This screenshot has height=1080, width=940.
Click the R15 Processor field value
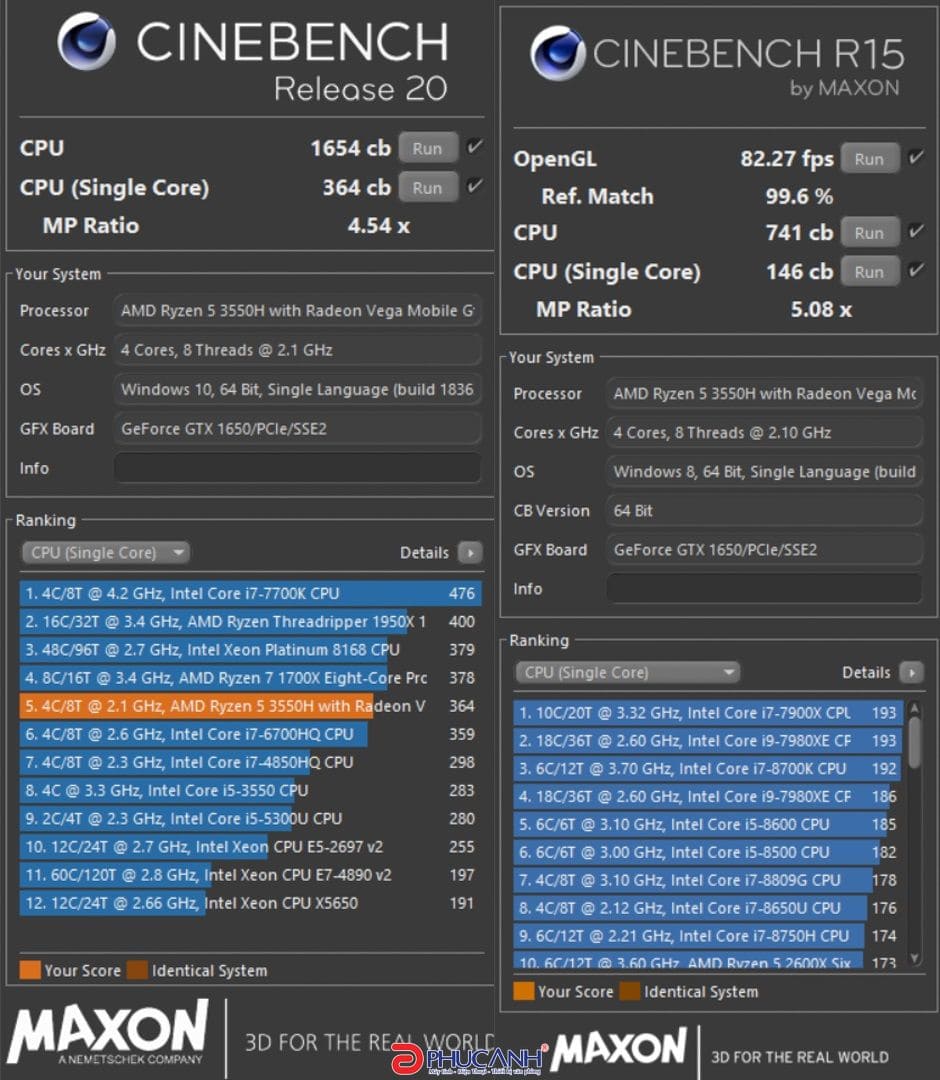click(764, 393)
